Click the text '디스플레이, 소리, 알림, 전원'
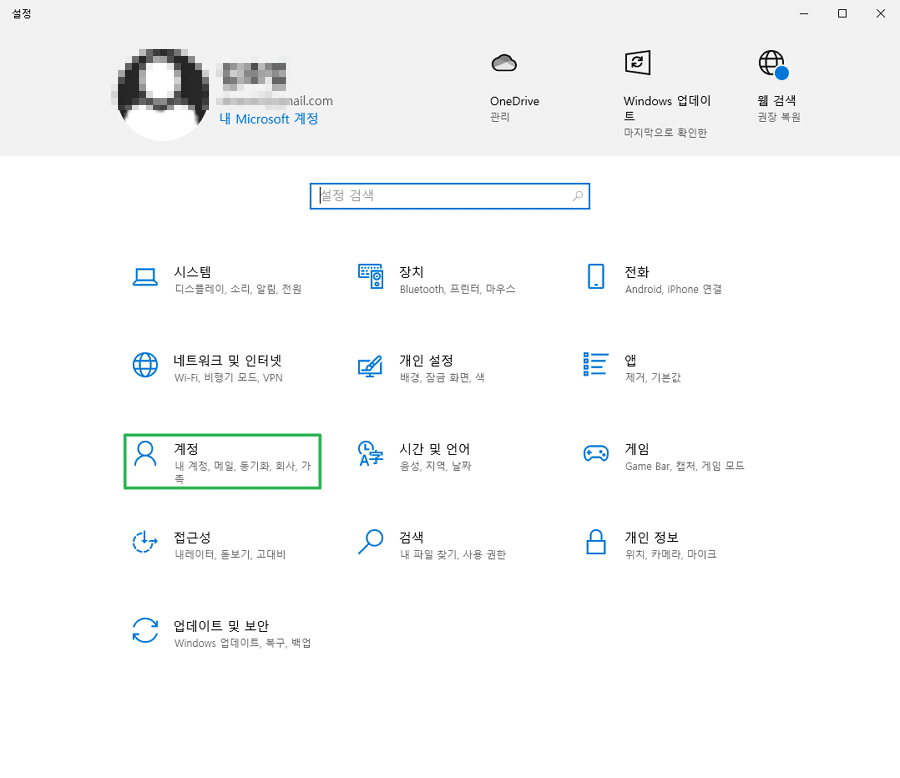 [x=238, y=289]
